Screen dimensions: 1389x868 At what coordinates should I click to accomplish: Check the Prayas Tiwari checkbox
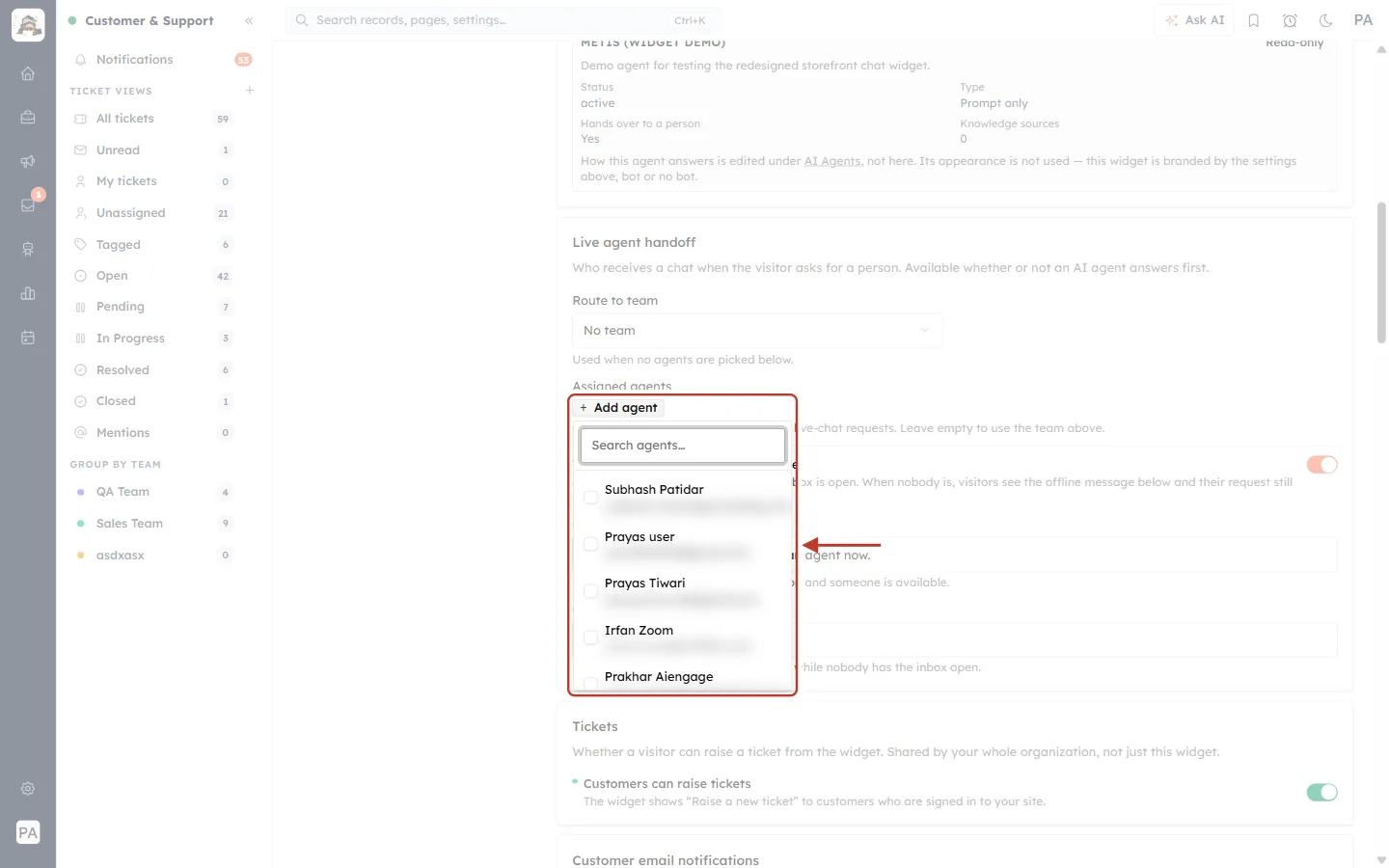pyautogui.click(x=590, y=591)
